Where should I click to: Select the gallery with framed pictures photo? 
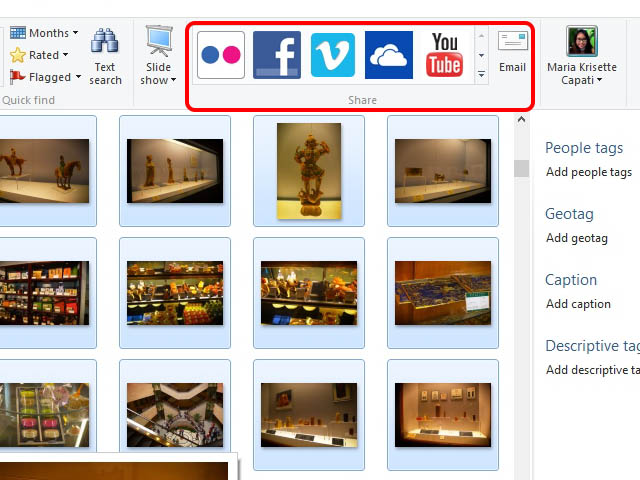tap(309, 415)
